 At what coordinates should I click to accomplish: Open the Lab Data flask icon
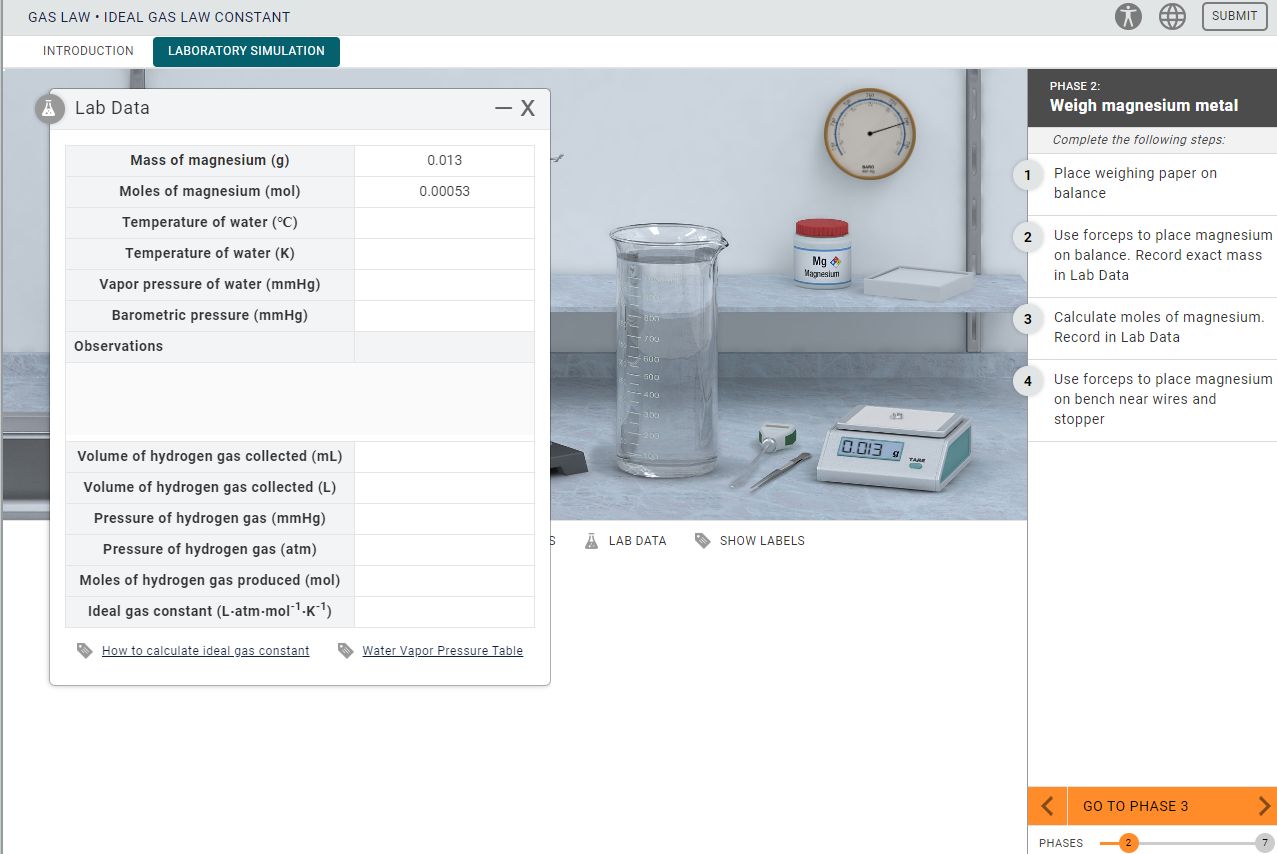[592, 540]
